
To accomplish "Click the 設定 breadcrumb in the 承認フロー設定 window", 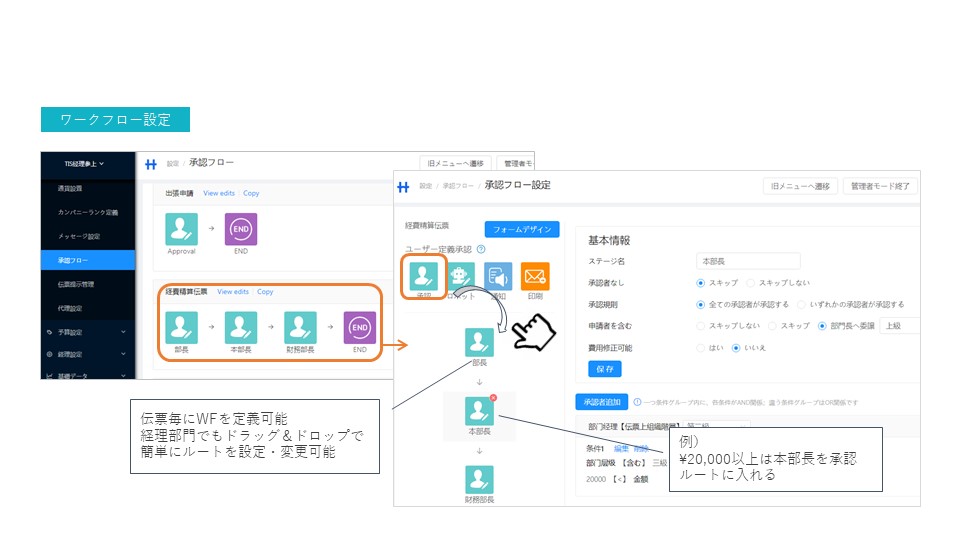I will pyautogui.click(x=426, y=186).
